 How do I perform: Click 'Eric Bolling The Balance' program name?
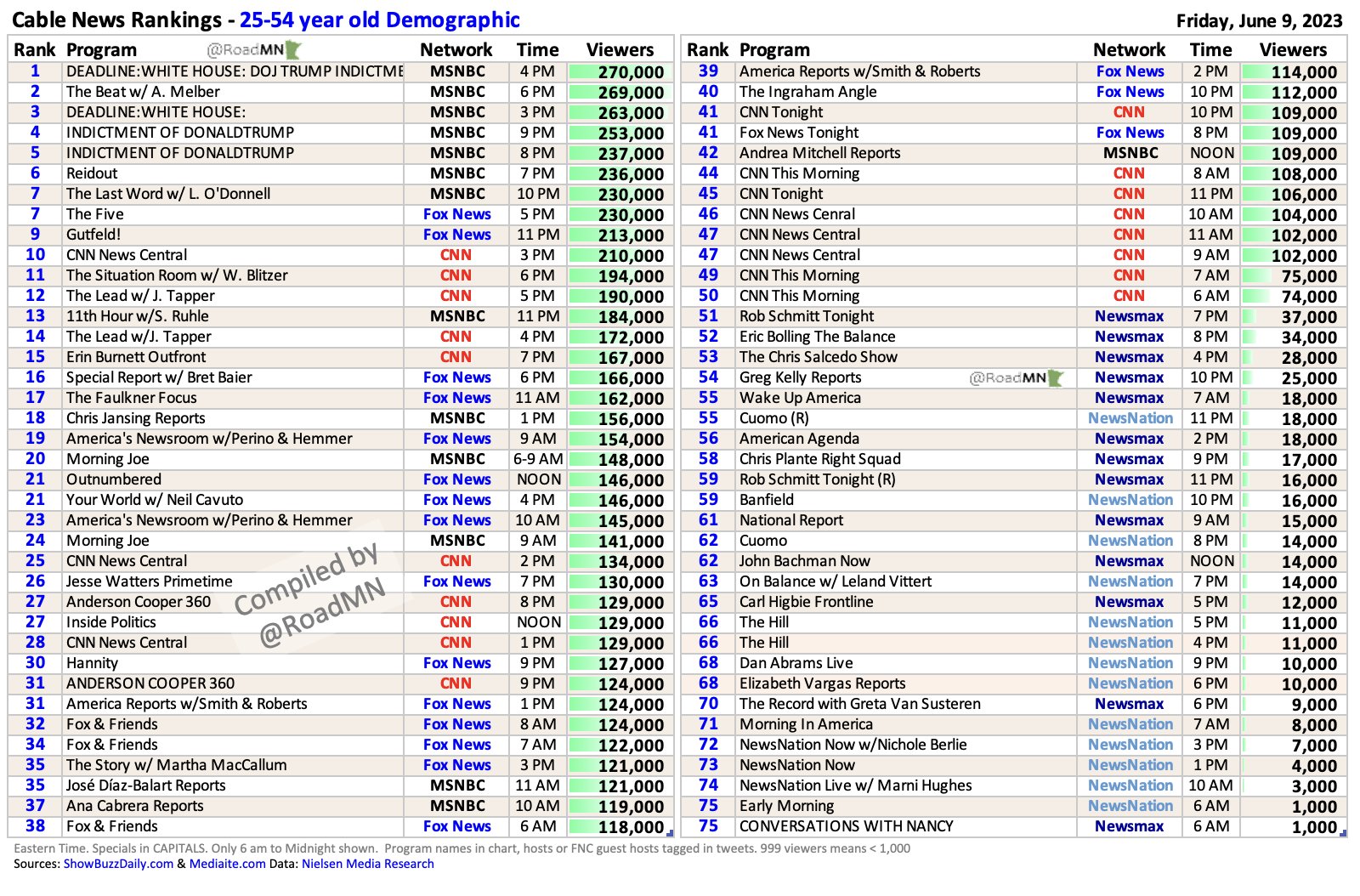818,337
